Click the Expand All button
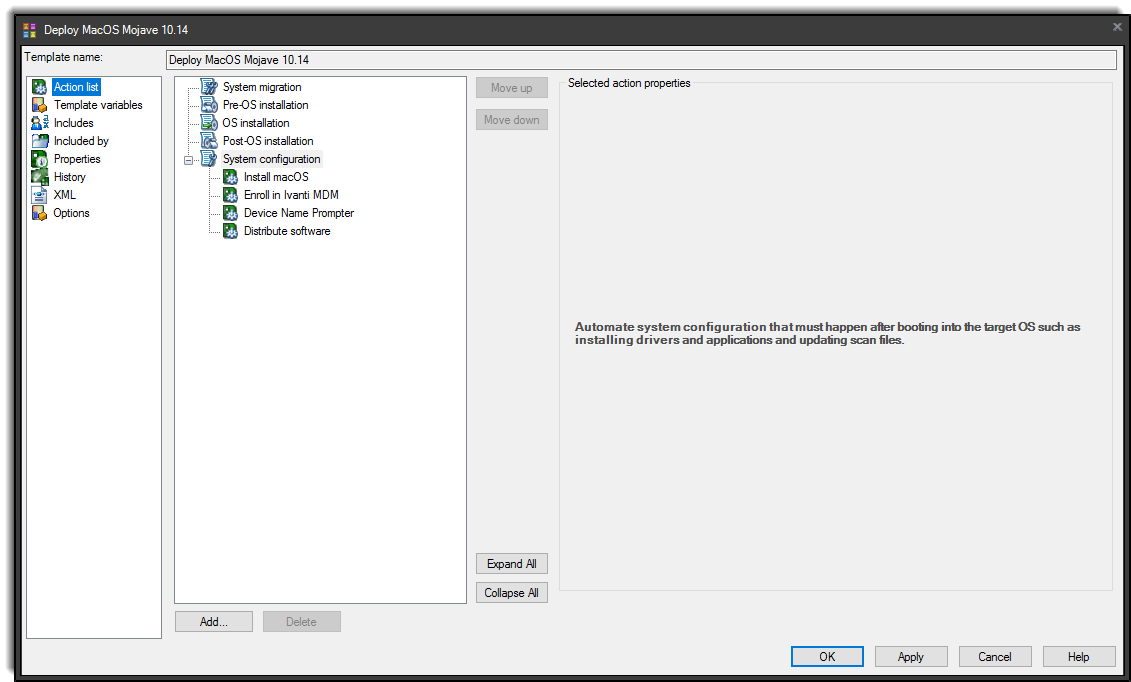 pyautogui.click(x=511, y=563)
